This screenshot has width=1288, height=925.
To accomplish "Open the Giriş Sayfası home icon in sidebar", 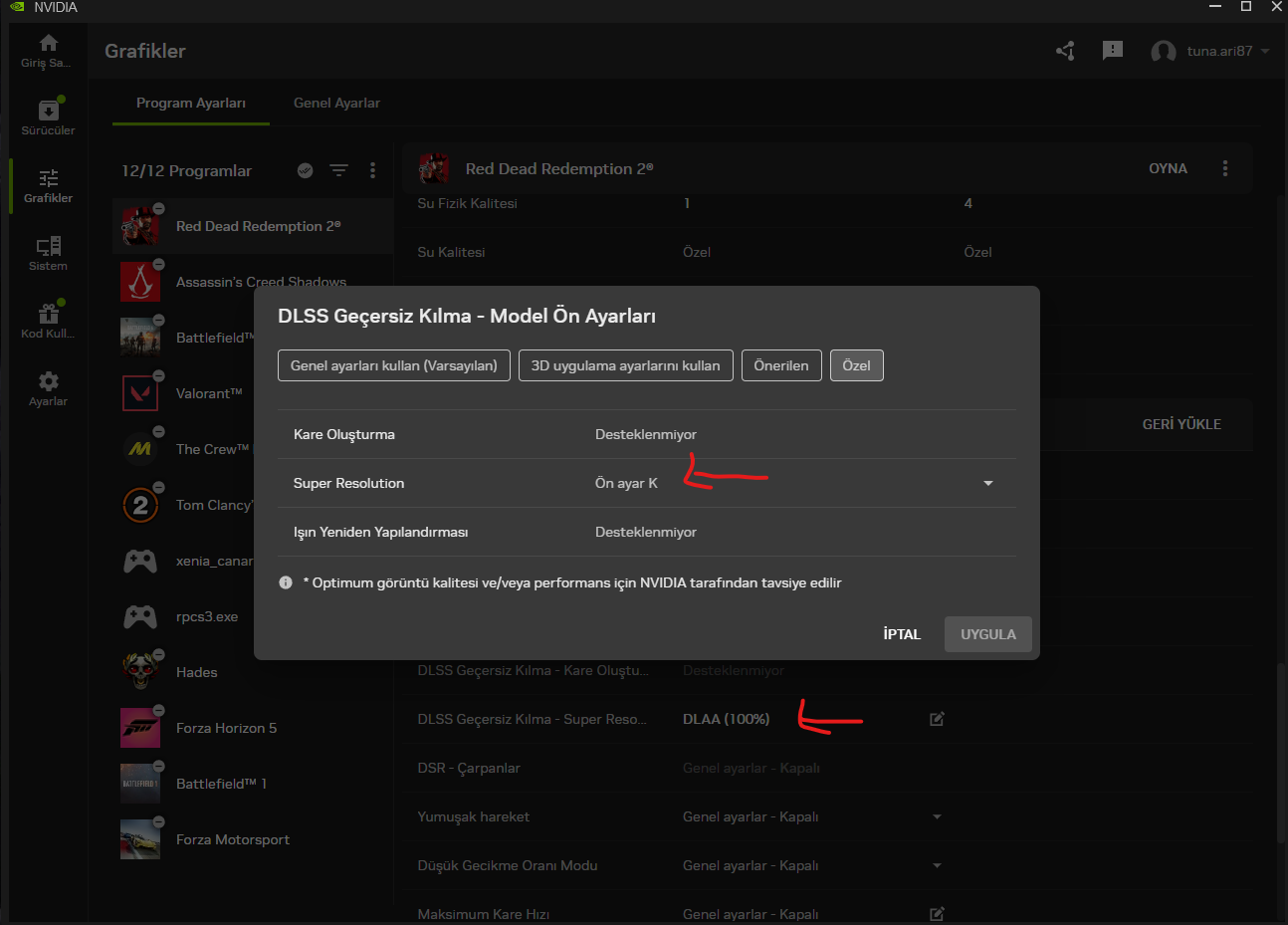I will click(48, 43).
